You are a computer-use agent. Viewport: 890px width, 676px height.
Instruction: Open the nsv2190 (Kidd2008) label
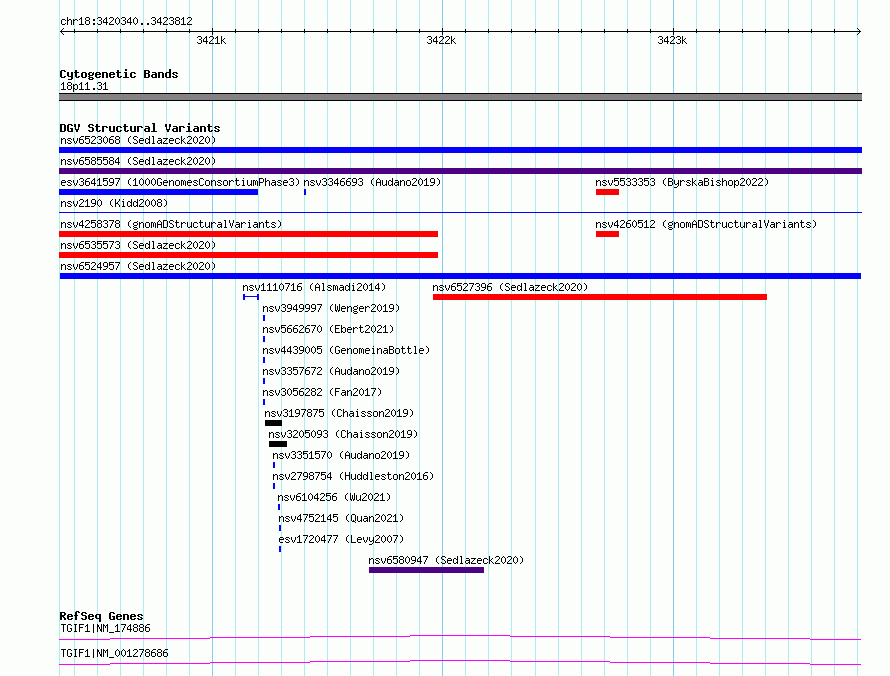pyautogui.click(x=114, y=203)
